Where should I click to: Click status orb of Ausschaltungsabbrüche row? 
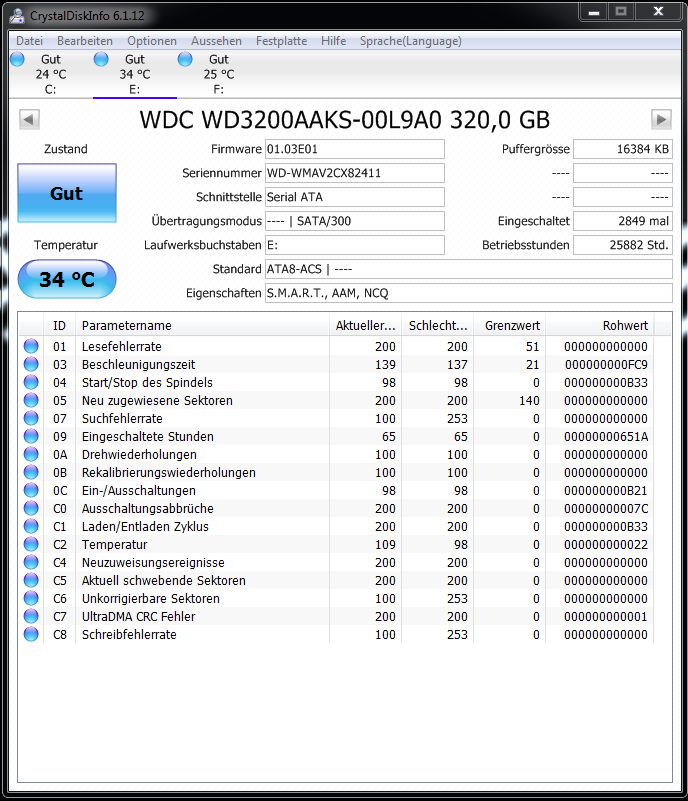pyautogui.click(x=31, y=508)
